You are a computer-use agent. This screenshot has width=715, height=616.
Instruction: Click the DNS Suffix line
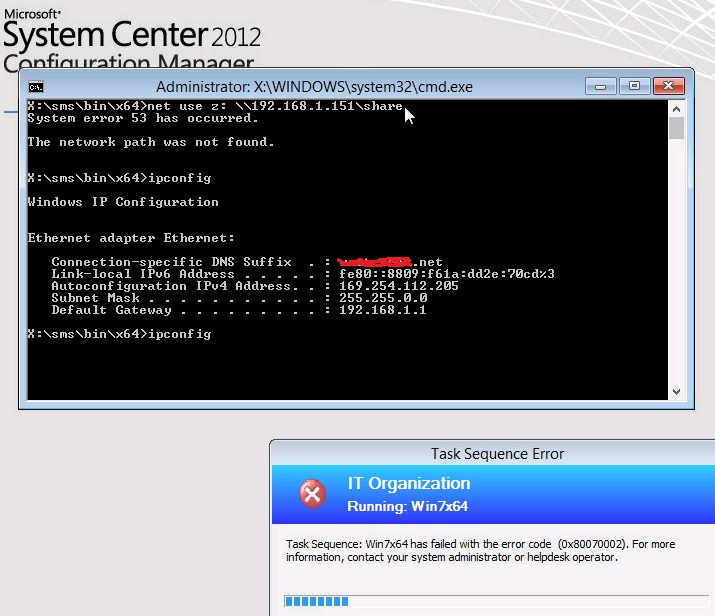247,262
